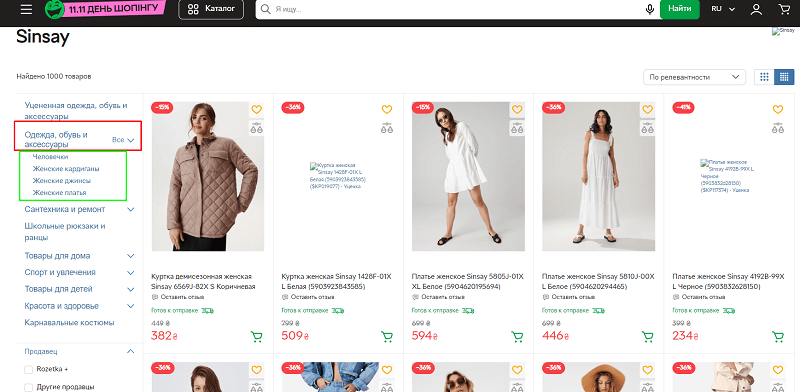The height and width of the screenshot is (392, 800).
Task: Select Женские кардиганы subcategory
Action: click(66, 168)
